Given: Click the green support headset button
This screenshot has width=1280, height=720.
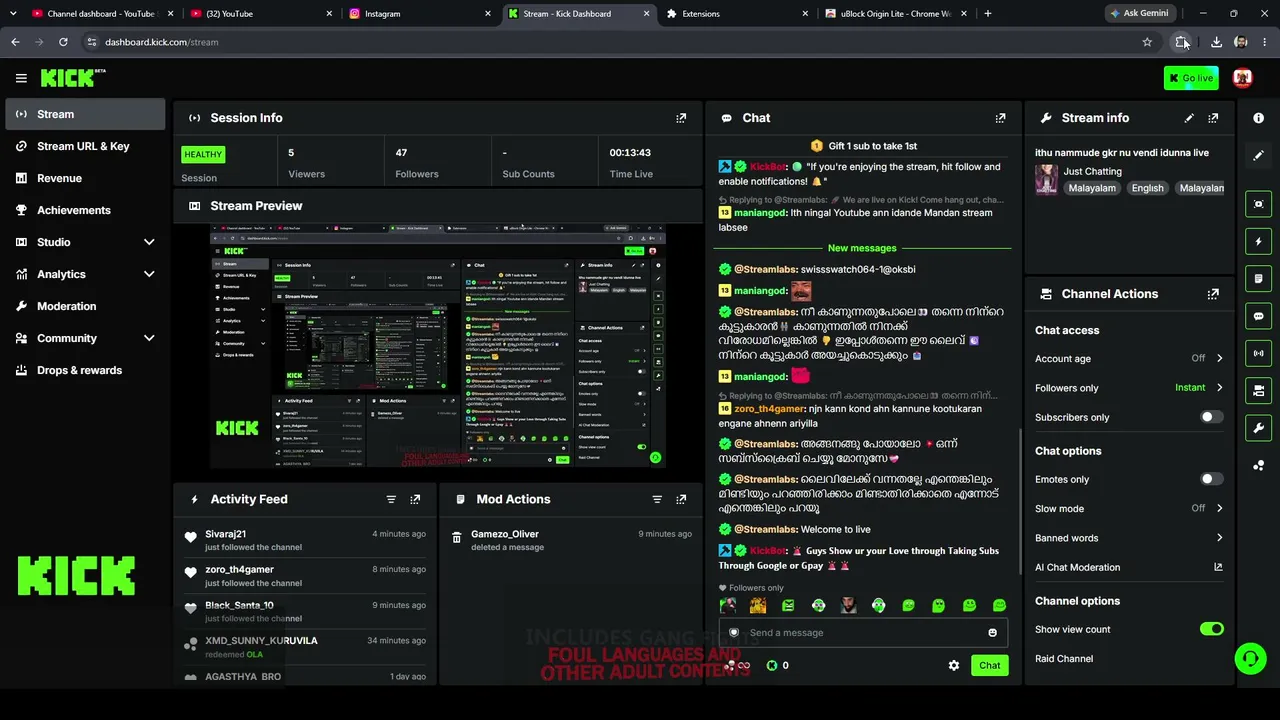Looking at the screenshot, I should coord(1250,658).
